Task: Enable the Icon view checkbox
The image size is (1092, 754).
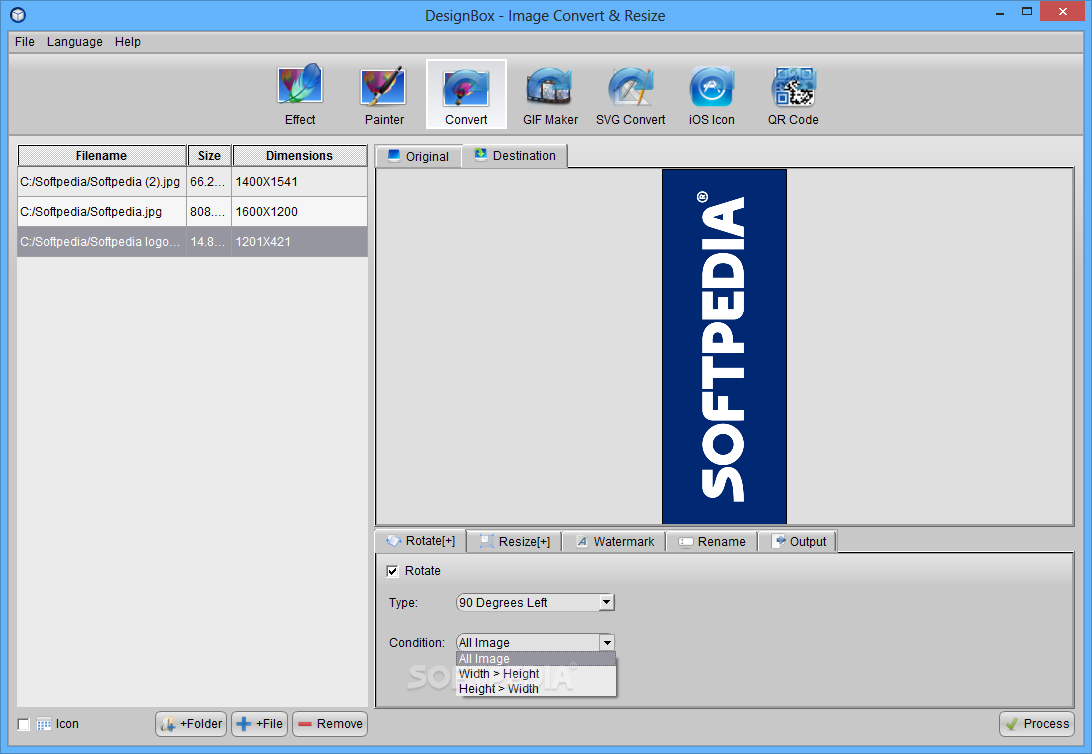Action: point(24,724)
